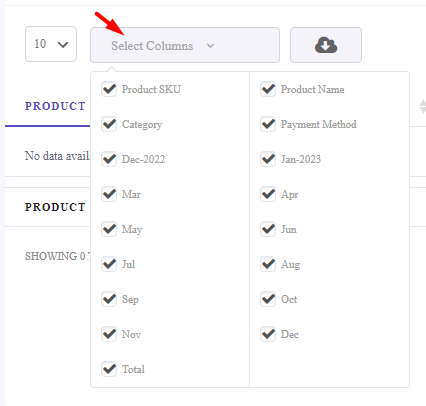Hide the Oct column
426x406 pixels.
268,299
